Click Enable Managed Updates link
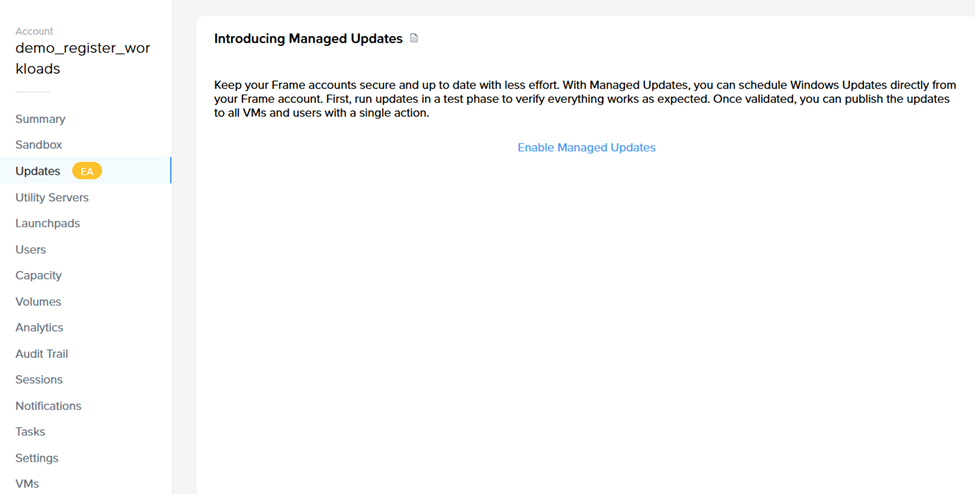 (x=586, y=147)
